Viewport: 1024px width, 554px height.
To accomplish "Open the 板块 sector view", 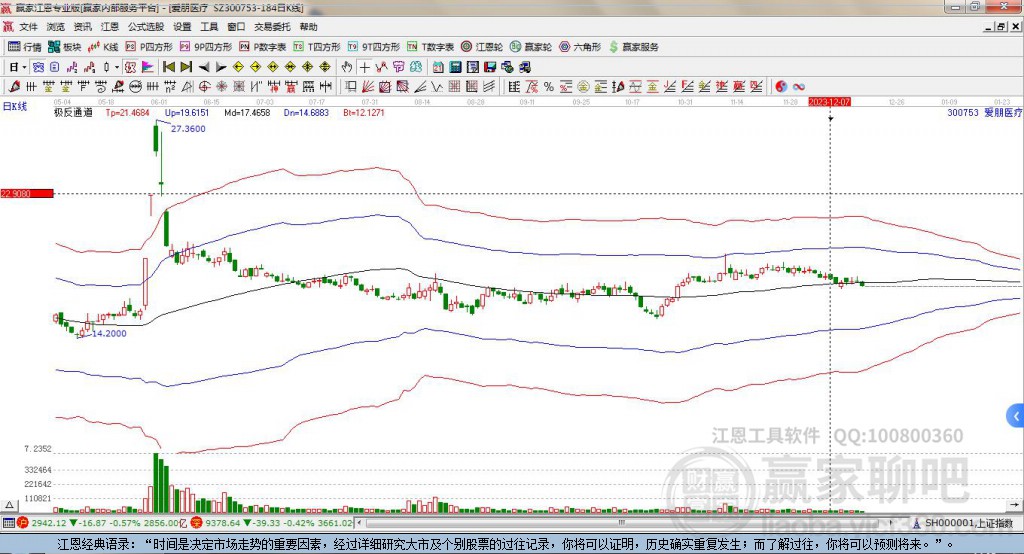I will pyautogui.click(x=64, y=47).
